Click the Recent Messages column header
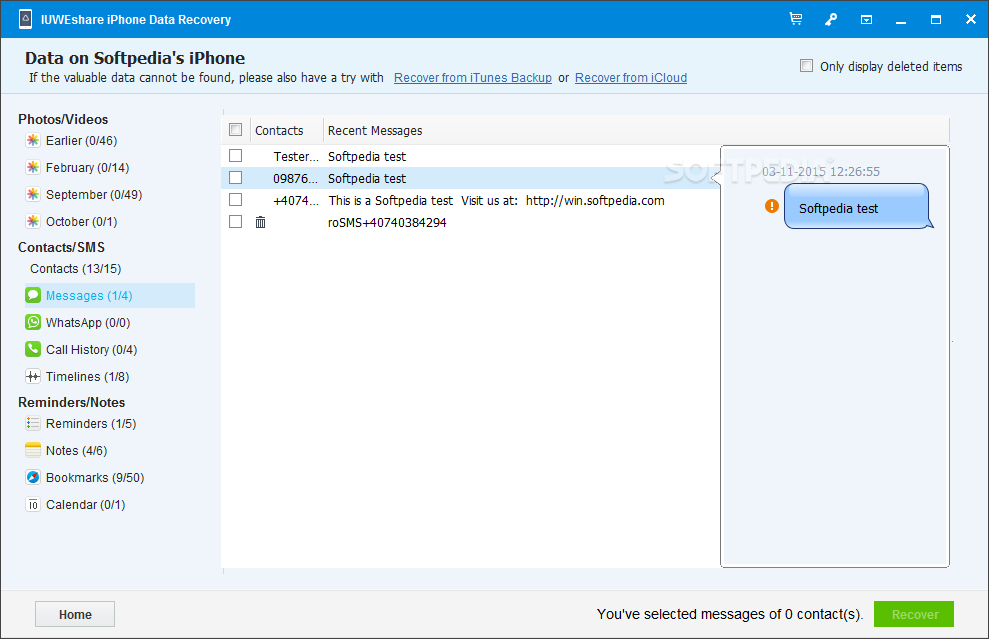Viewport: 989px width, 639px height. [375, 131]
